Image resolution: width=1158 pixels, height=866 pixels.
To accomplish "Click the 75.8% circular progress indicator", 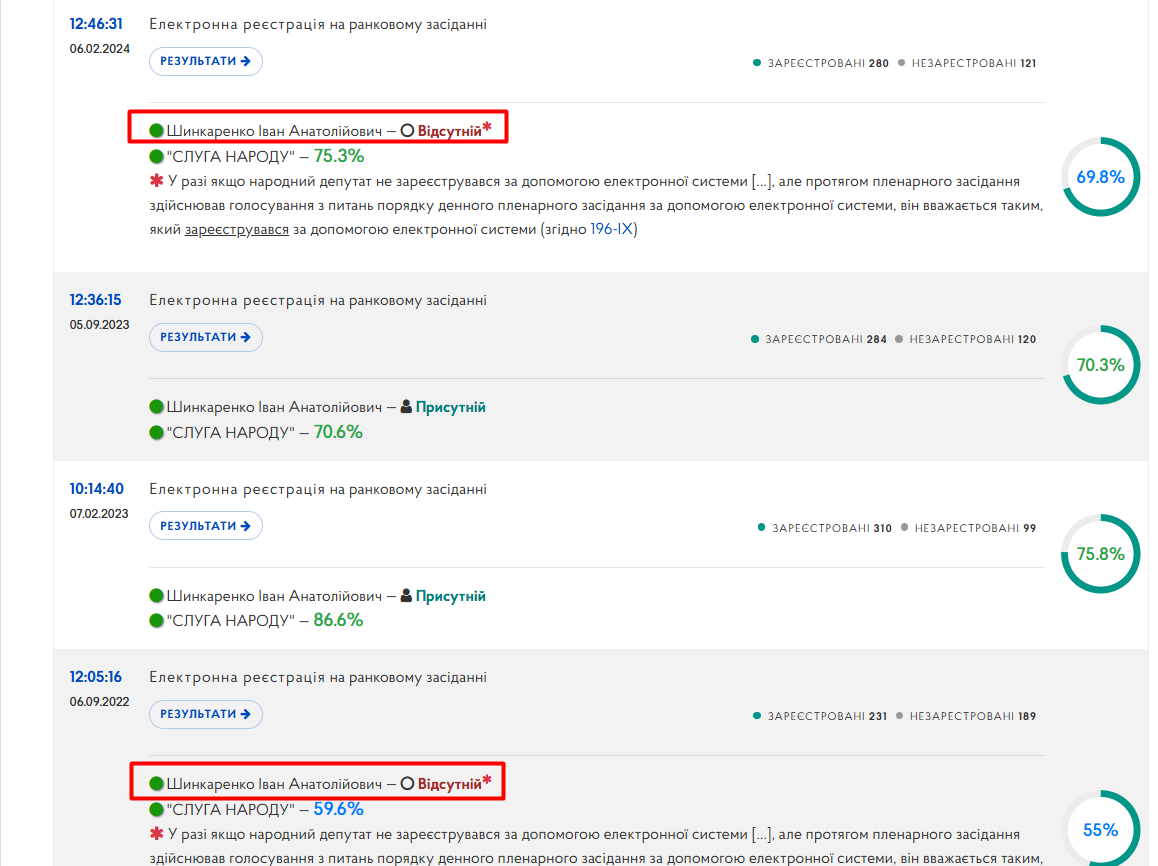I will (1100, 554).
